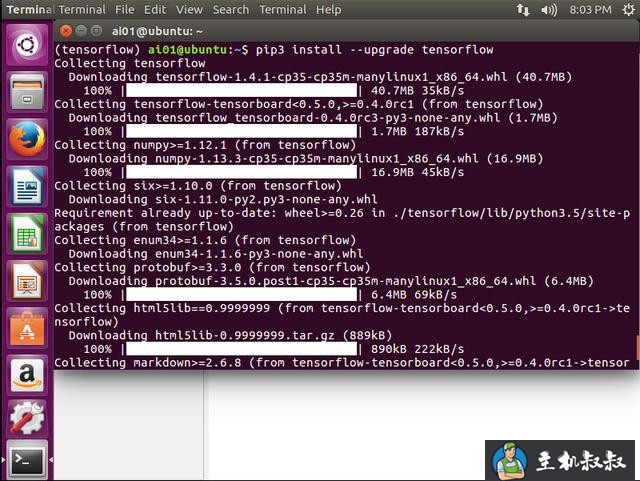The image size is (640, 481).
Task: Minimize the ai01@ubuntu terminal window
Action: pyautogui.click(x=81, y=31)
